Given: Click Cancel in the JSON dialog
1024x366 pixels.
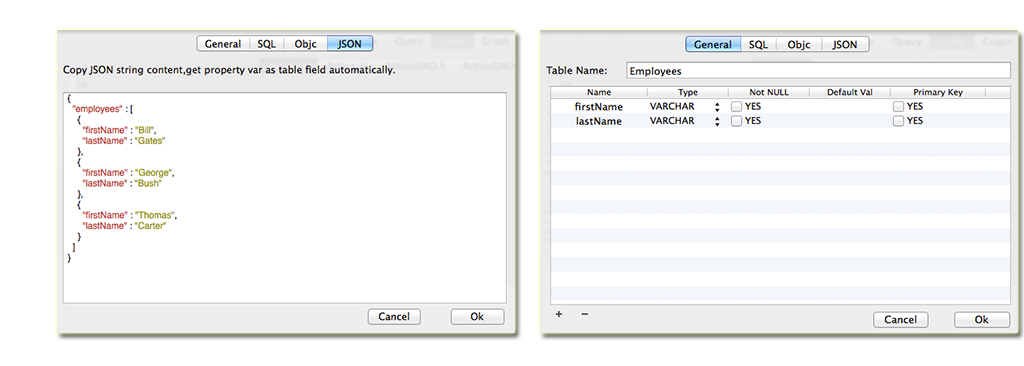Looking at the screenshot, I should pyautogui.click(x=394, y=316).
